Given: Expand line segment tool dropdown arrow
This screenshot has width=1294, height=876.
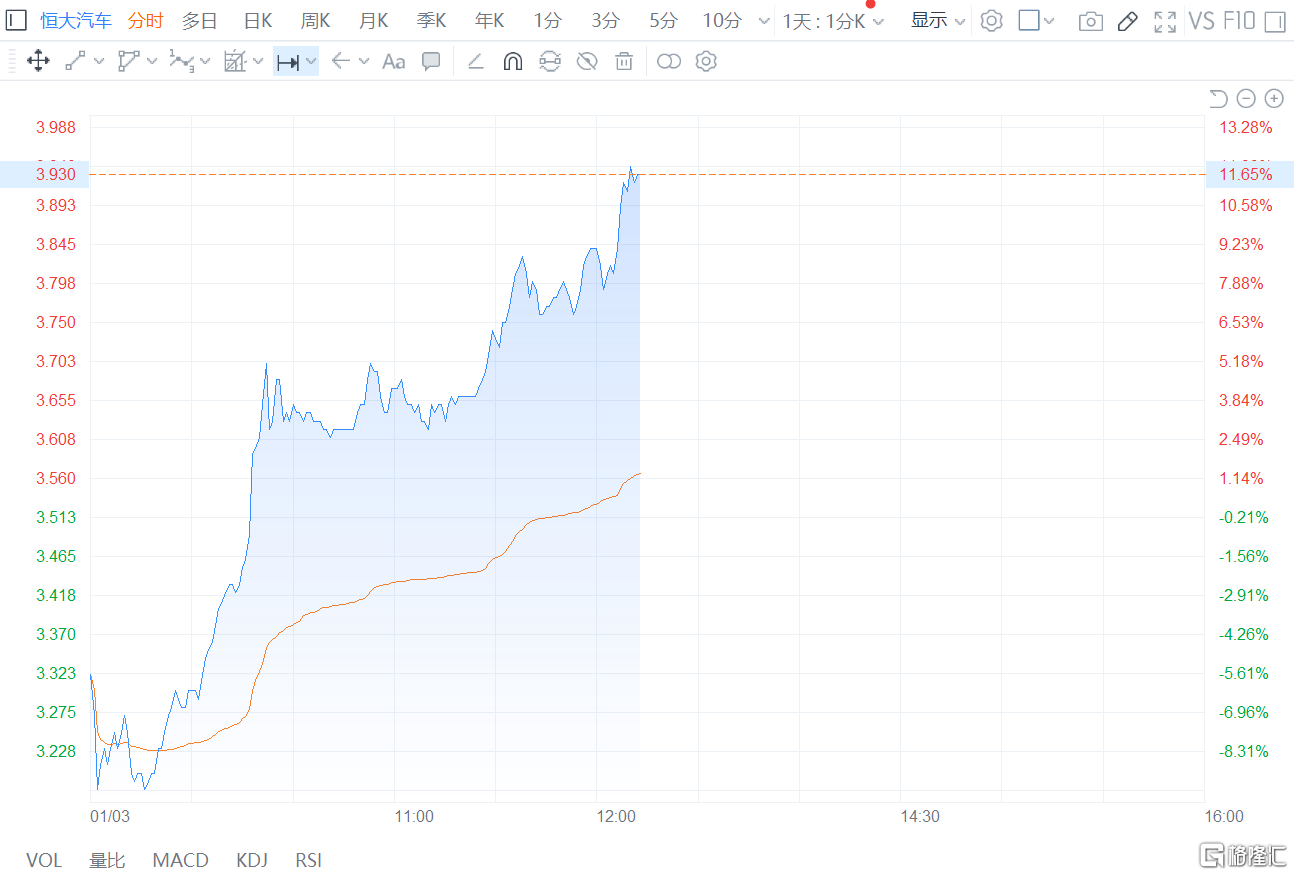Looking at the screenshot, I should 99,62.
